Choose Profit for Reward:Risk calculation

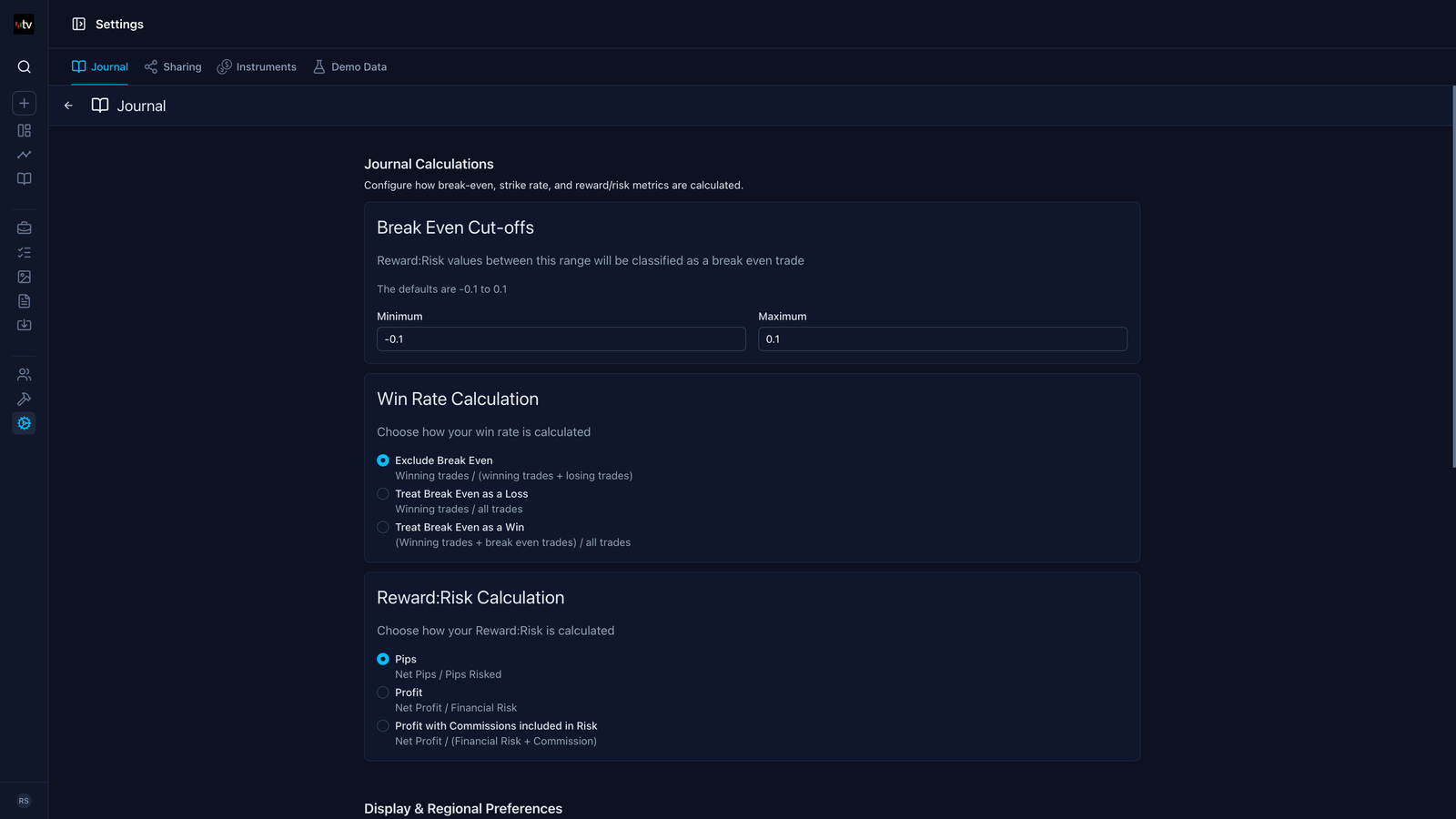[383, 693]
